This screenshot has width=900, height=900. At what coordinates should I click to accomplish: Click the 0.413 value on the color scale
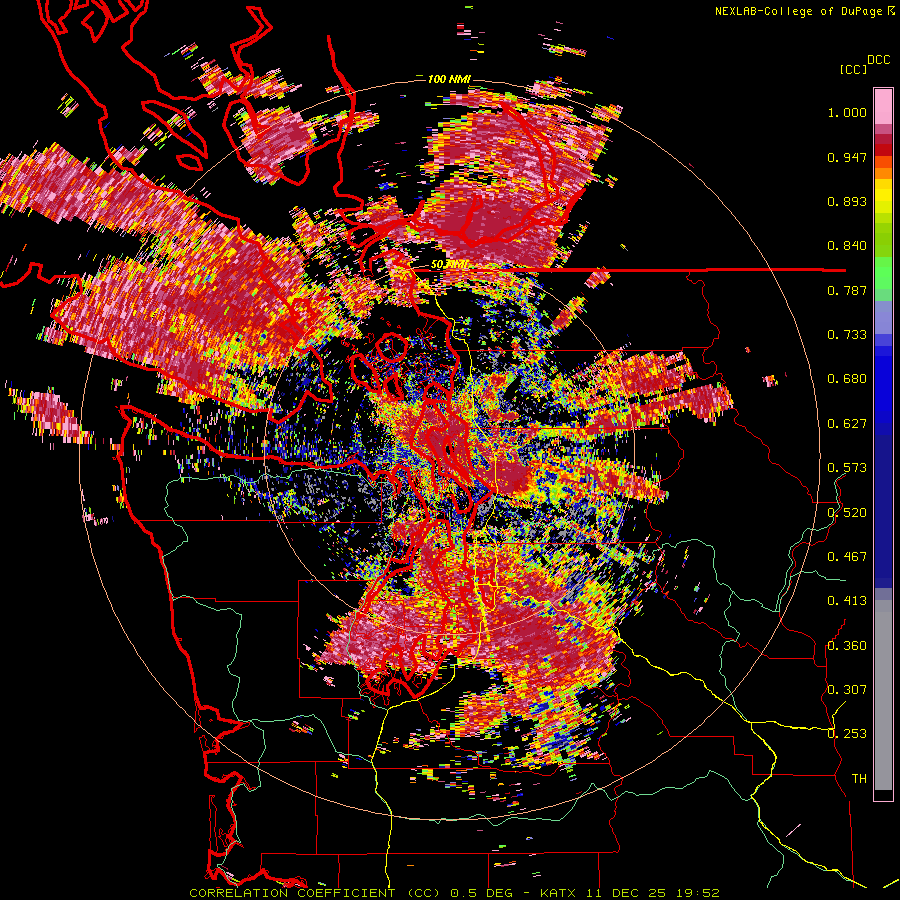[847, 601]
